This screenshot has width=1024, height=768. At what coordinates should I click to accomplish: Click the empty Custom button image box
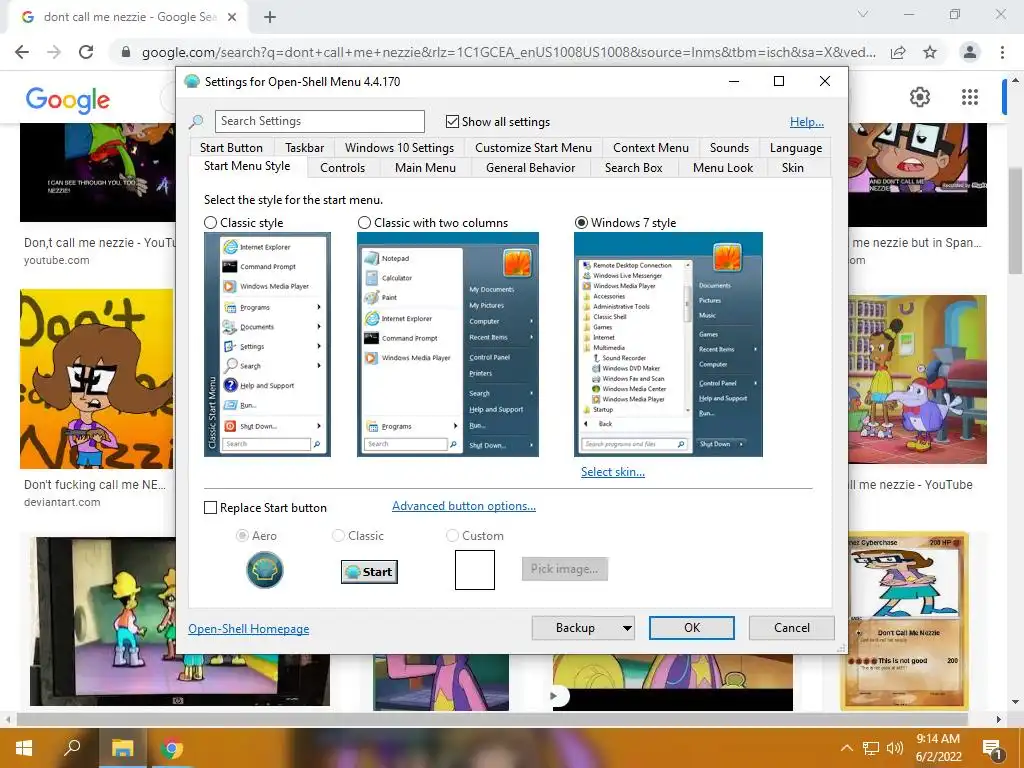475,569
